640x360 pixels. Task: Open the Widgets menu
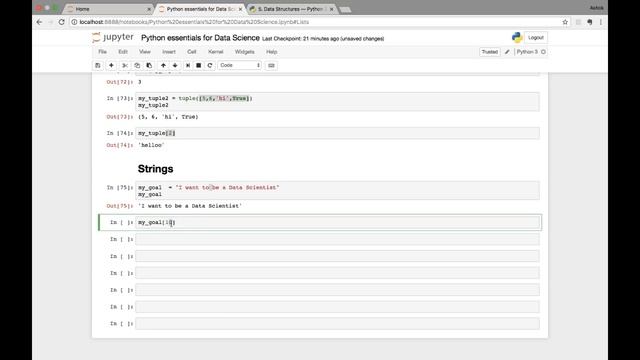244,52
